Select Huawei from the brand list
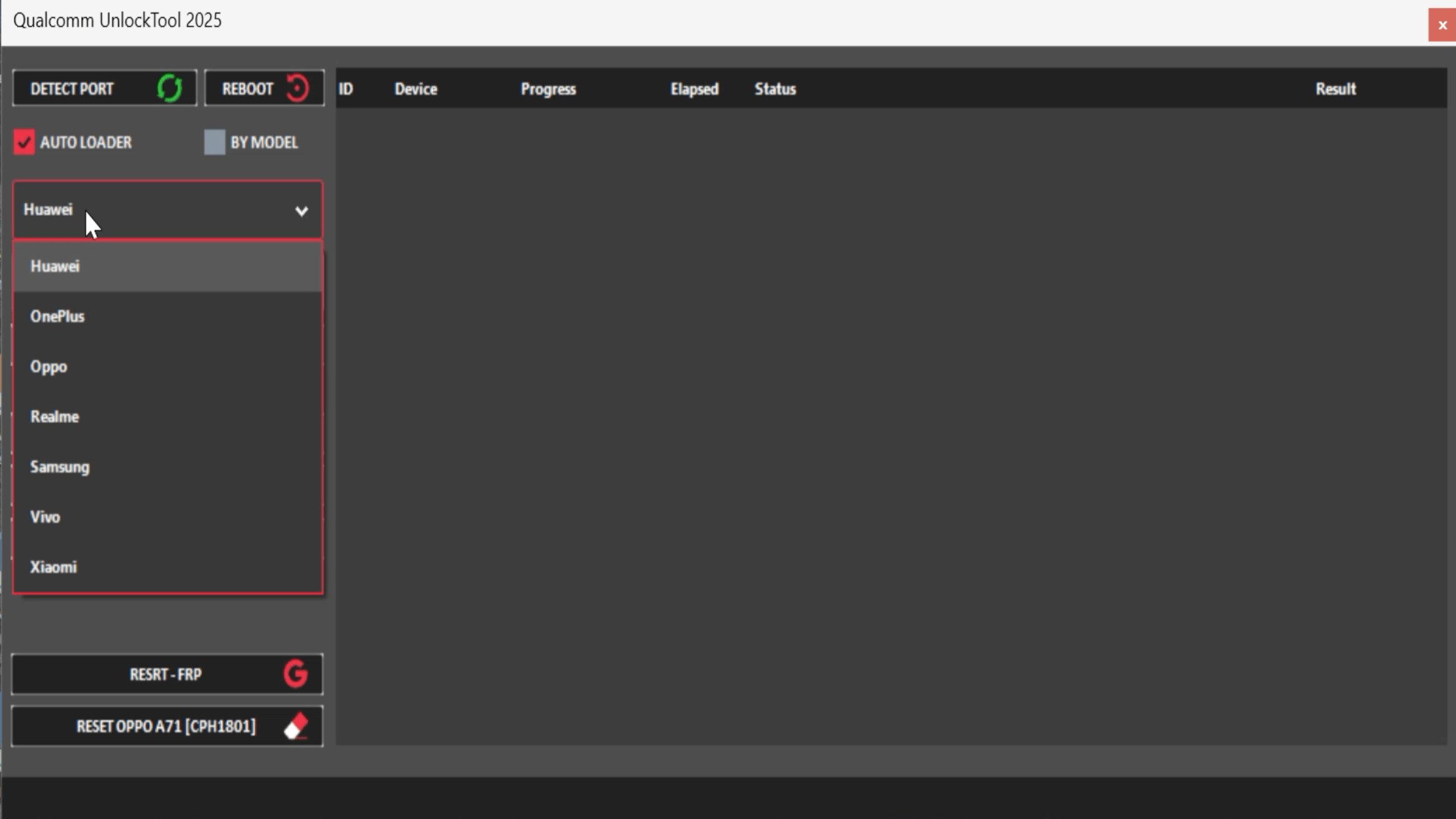Image resolution: width=1456 pixels, height=819 pixels. 168,267
